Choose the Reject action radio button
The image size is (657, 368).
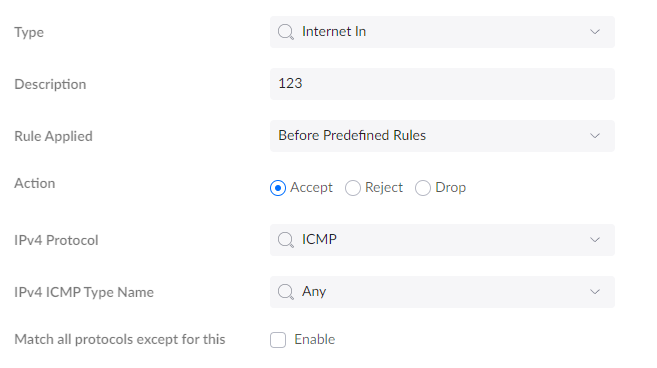tap(353, 188)
